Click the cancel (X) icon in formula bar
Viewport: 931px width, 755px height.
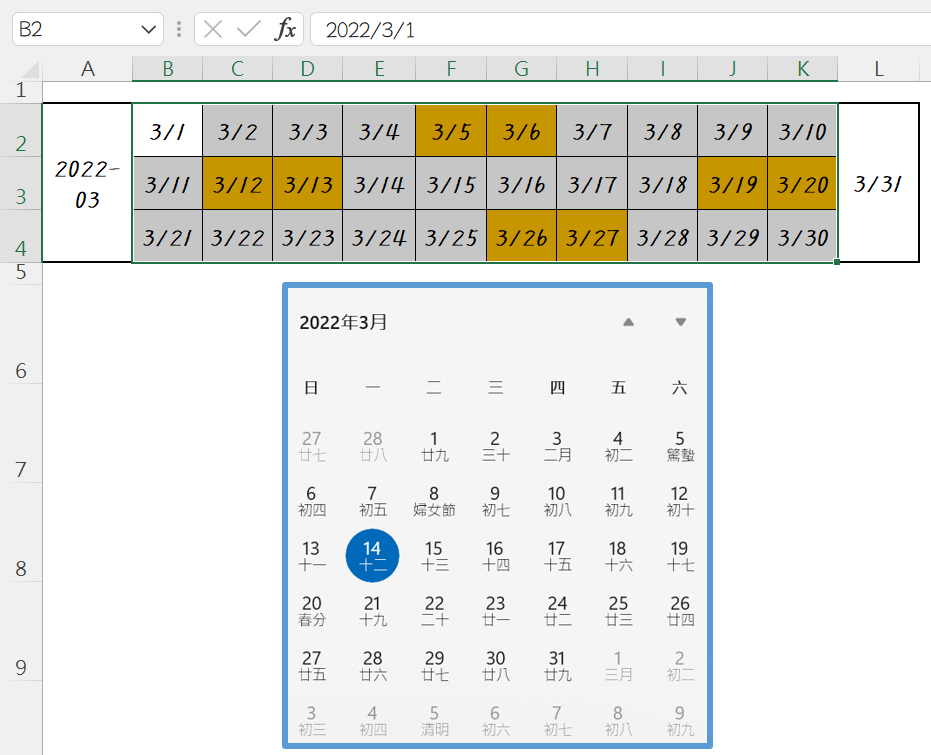point(213,28)
